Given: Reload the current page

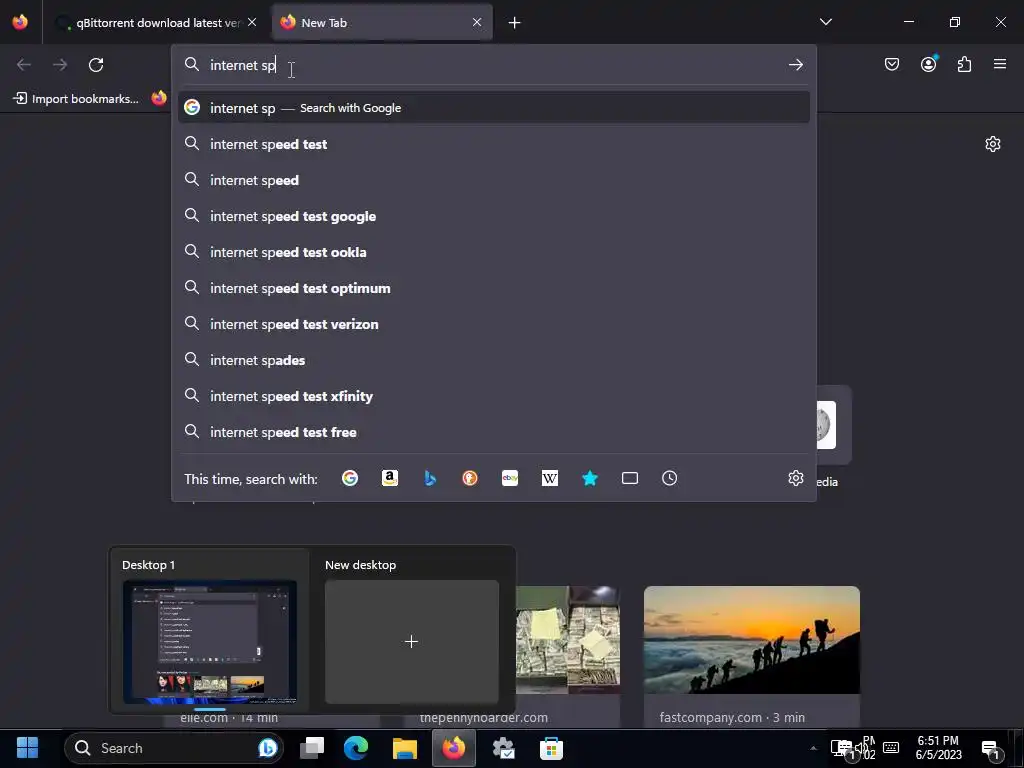Looking at the screenshot, I should (x=96, y=65).
